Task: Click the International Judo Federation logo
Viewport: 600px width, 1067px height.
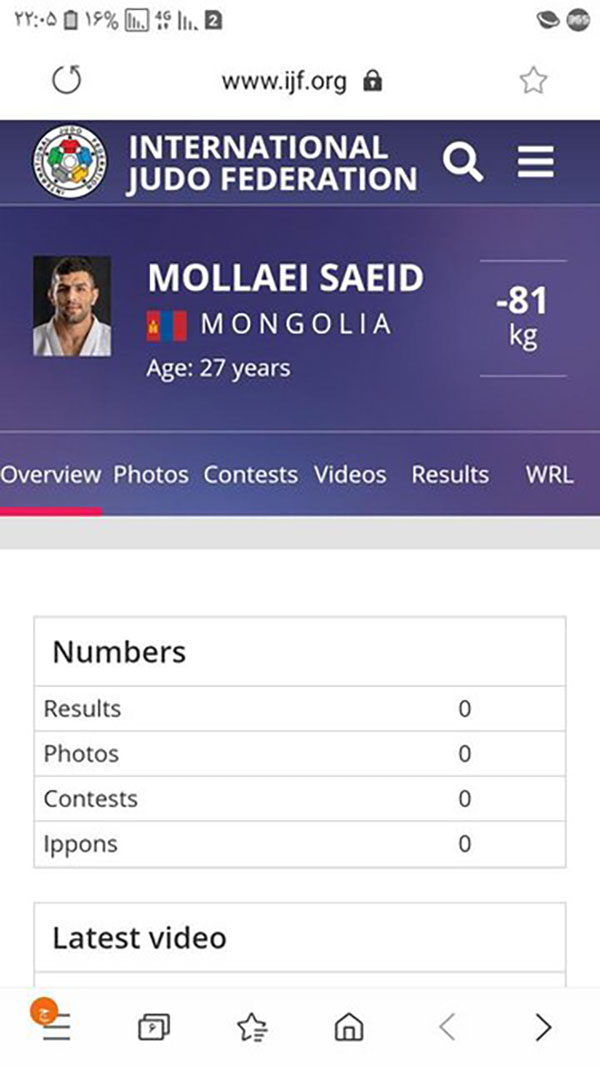Action: click(x=69, y=162)
